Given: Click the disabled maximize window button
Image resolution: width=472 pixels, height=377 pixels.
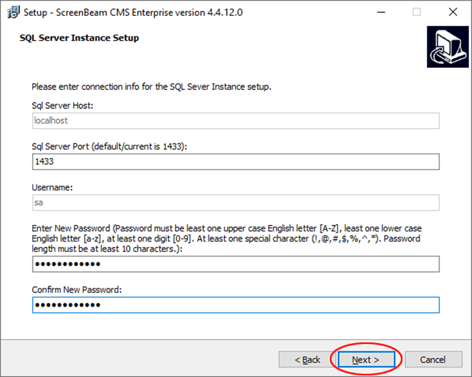Looking at the screenshot, I should tap(417, 12).
